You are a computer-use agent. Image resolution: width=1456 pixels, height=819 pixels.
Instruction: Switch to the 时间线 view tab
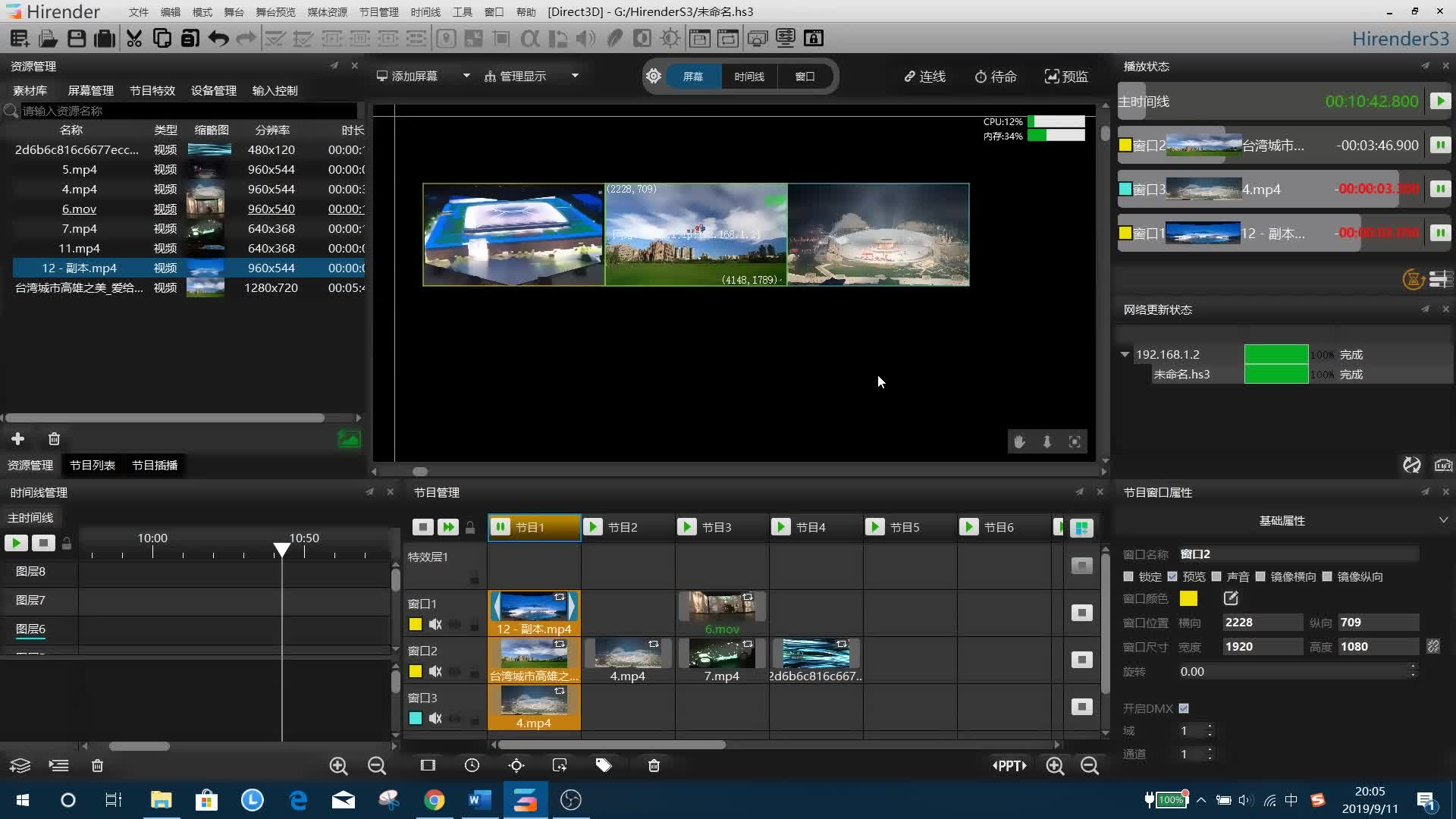tap(749, 76)
